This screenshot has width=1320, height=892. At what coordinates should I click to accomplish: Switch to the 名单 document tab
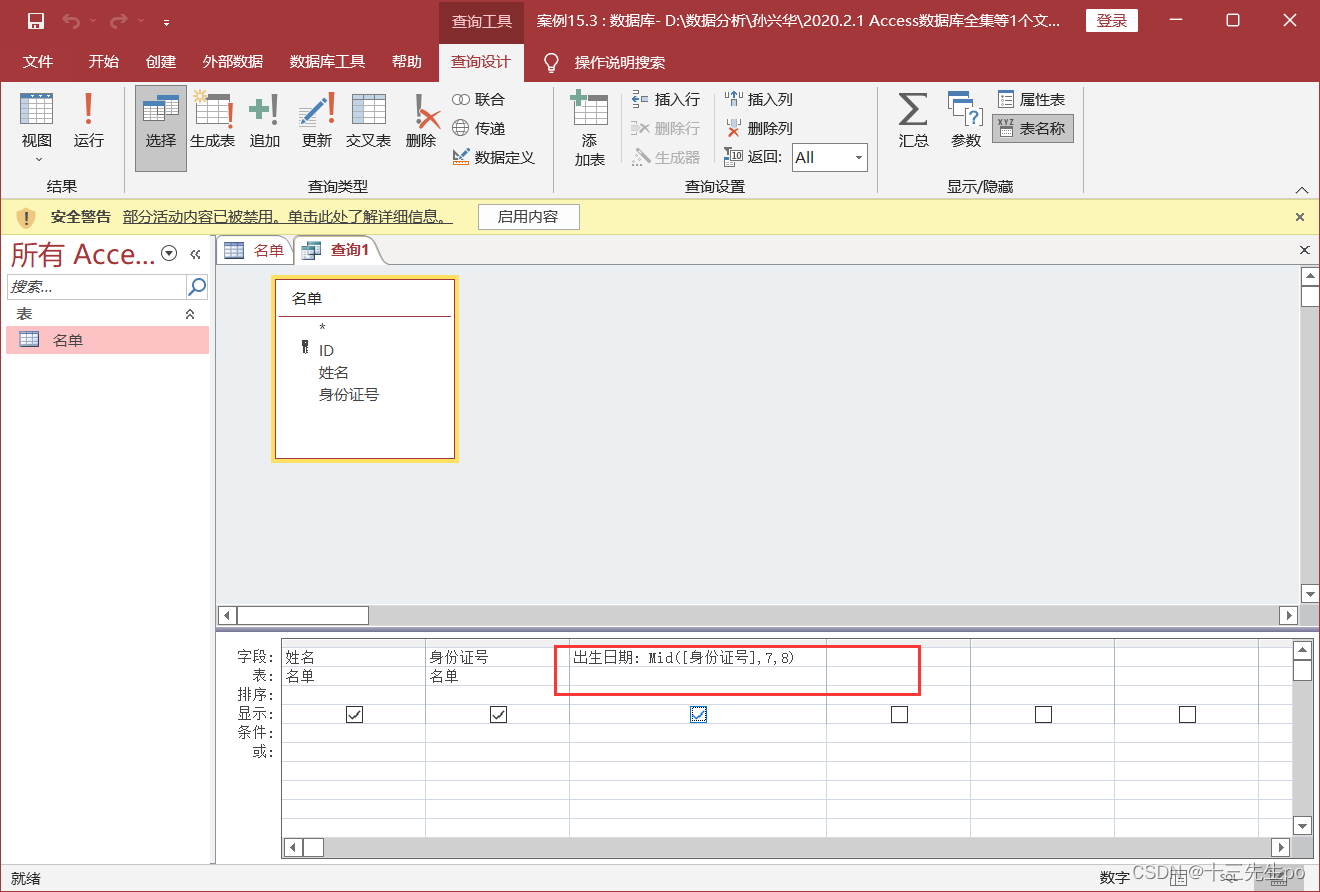(x=255, y=250)
